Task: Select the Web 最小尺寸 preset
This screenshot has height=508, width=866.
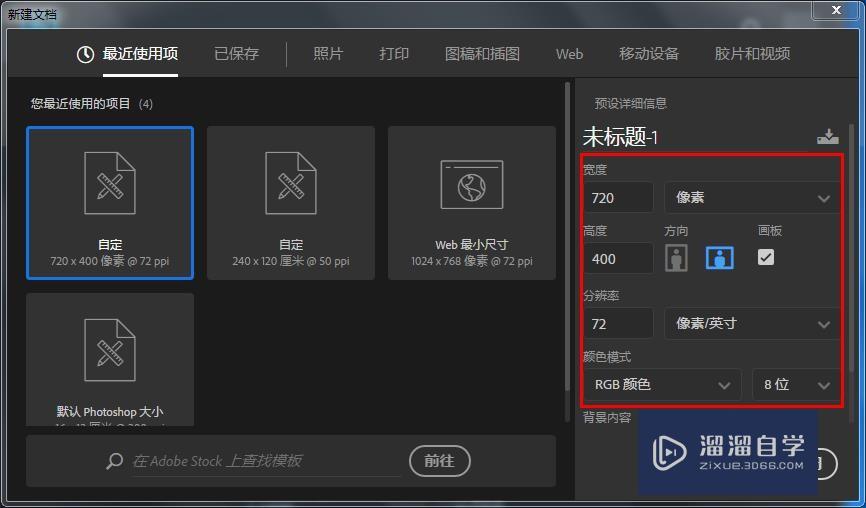Action: (x=472, y=203)
